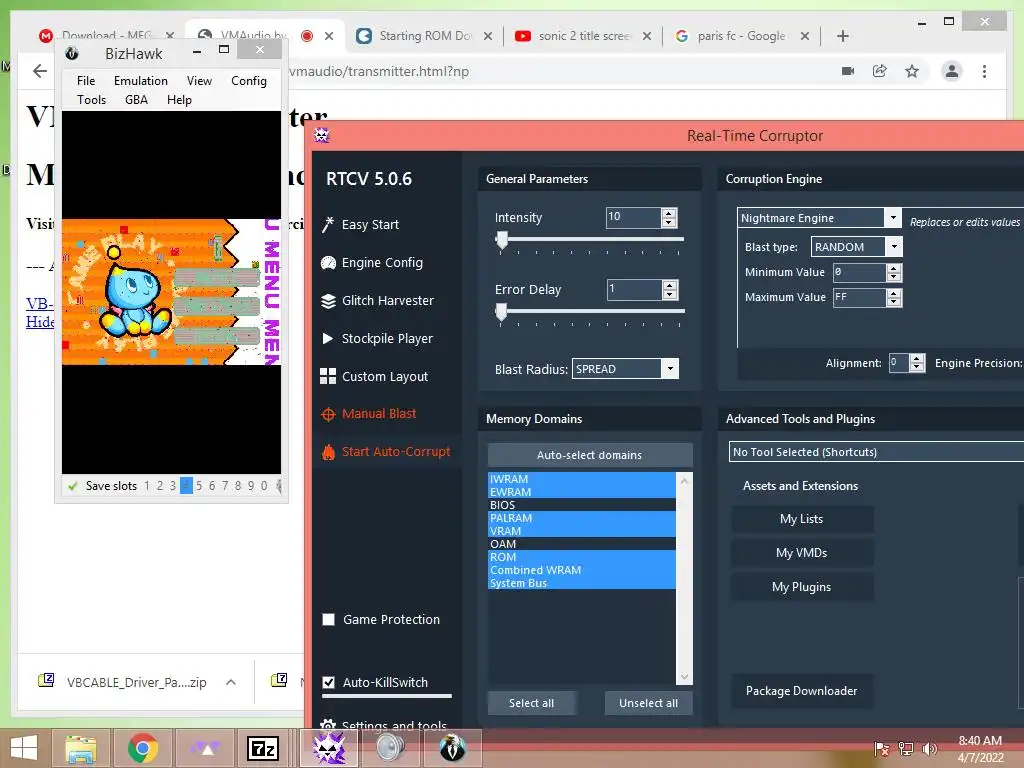The height and width of the screenshot is (768, 1024).
Task: Click Manual Blast crosshair icon
Action: click(328, 414)
